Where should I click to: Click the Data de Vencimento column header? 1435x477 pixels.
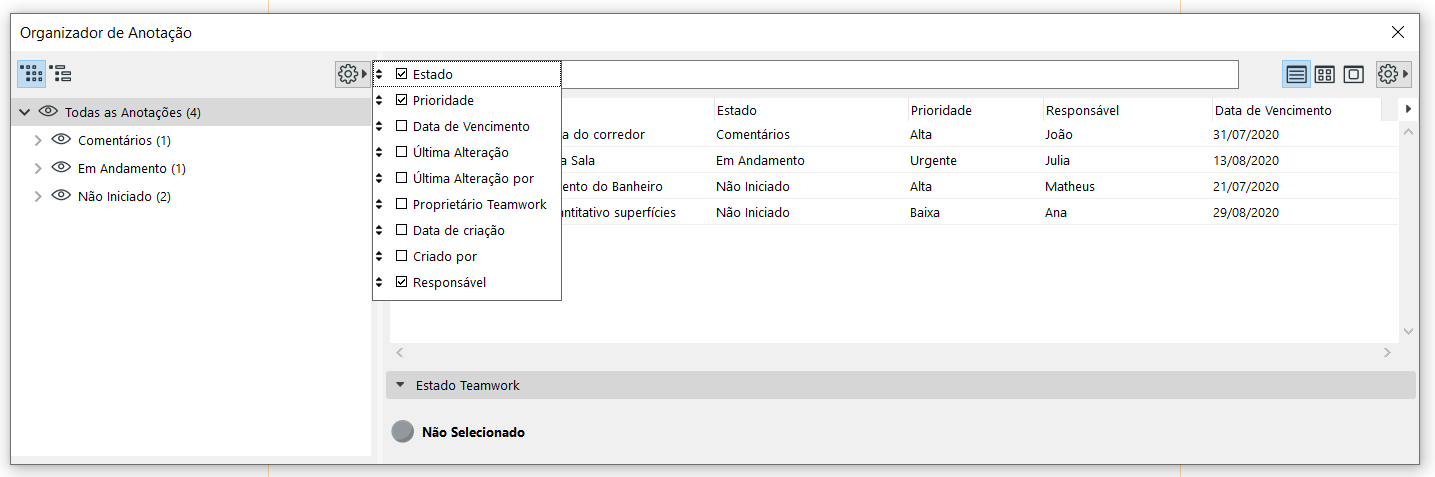pyautogui.click(x=1272, y=110)
